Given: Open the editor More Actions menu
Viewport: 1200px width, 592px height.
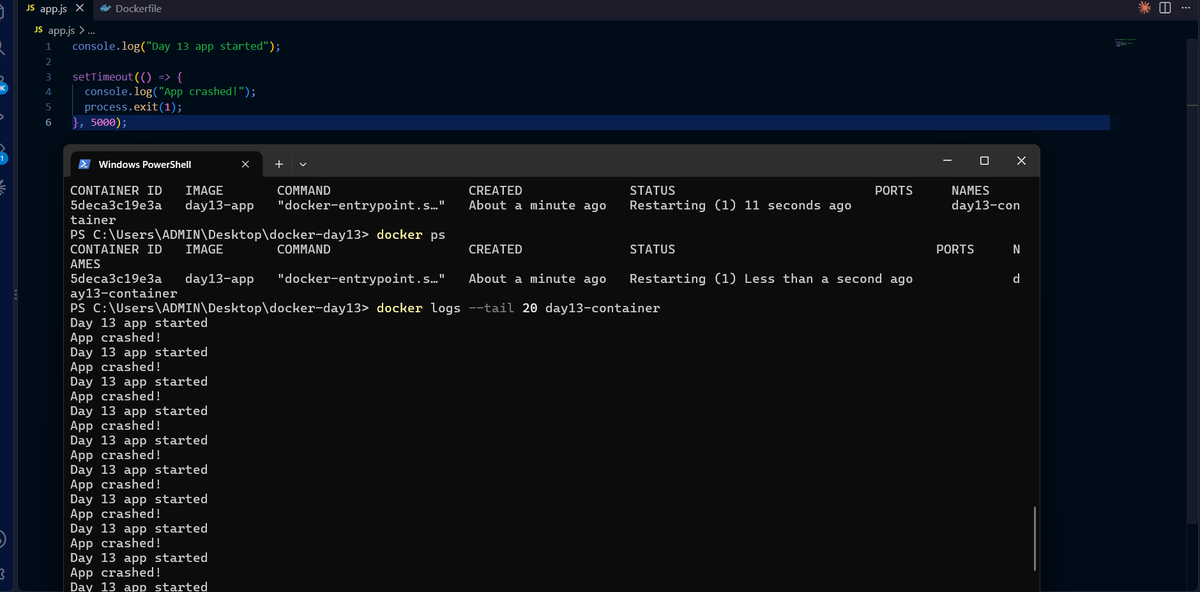Looking at the screenshot, I should [x=1186, y=8].
